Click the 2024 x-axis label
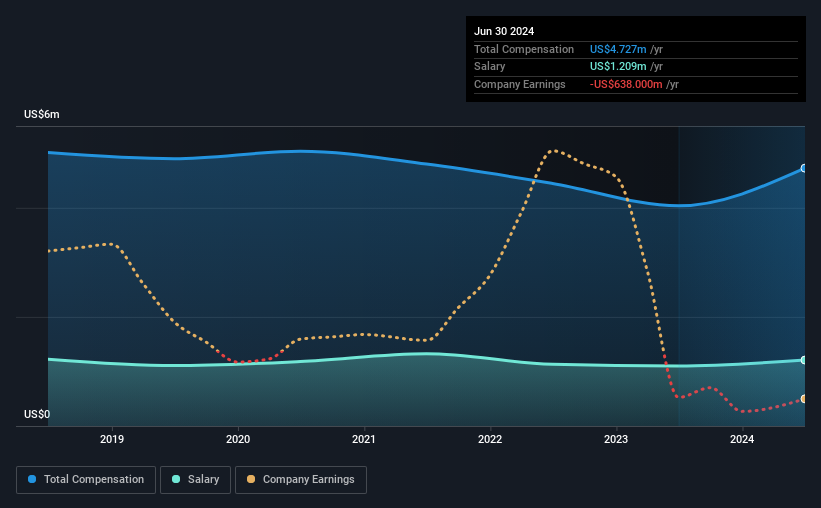 click(742, 439)
